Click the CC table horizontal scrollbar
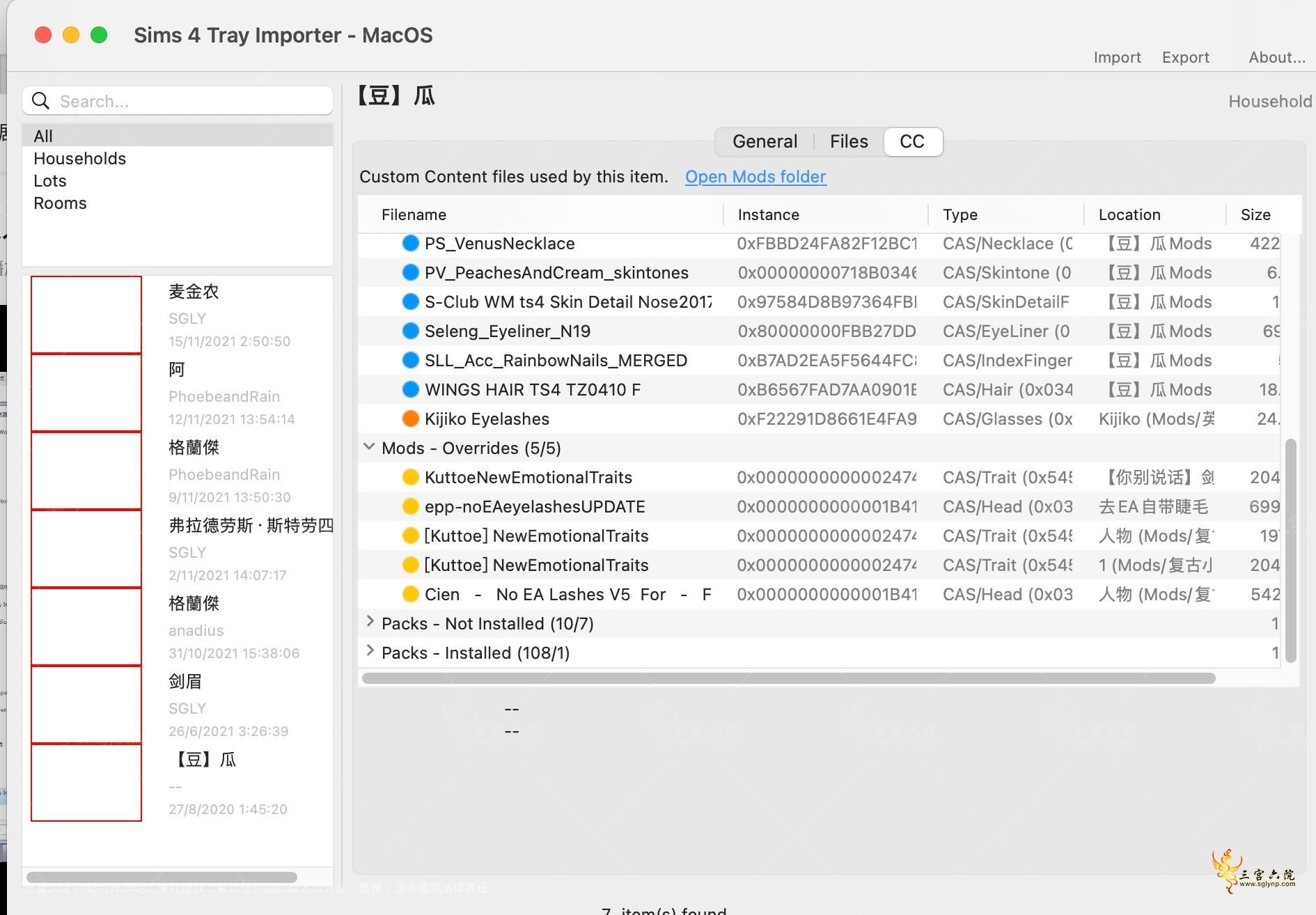Image resolution: width=1316 pixels, height=915 pixels. [789, 678]
